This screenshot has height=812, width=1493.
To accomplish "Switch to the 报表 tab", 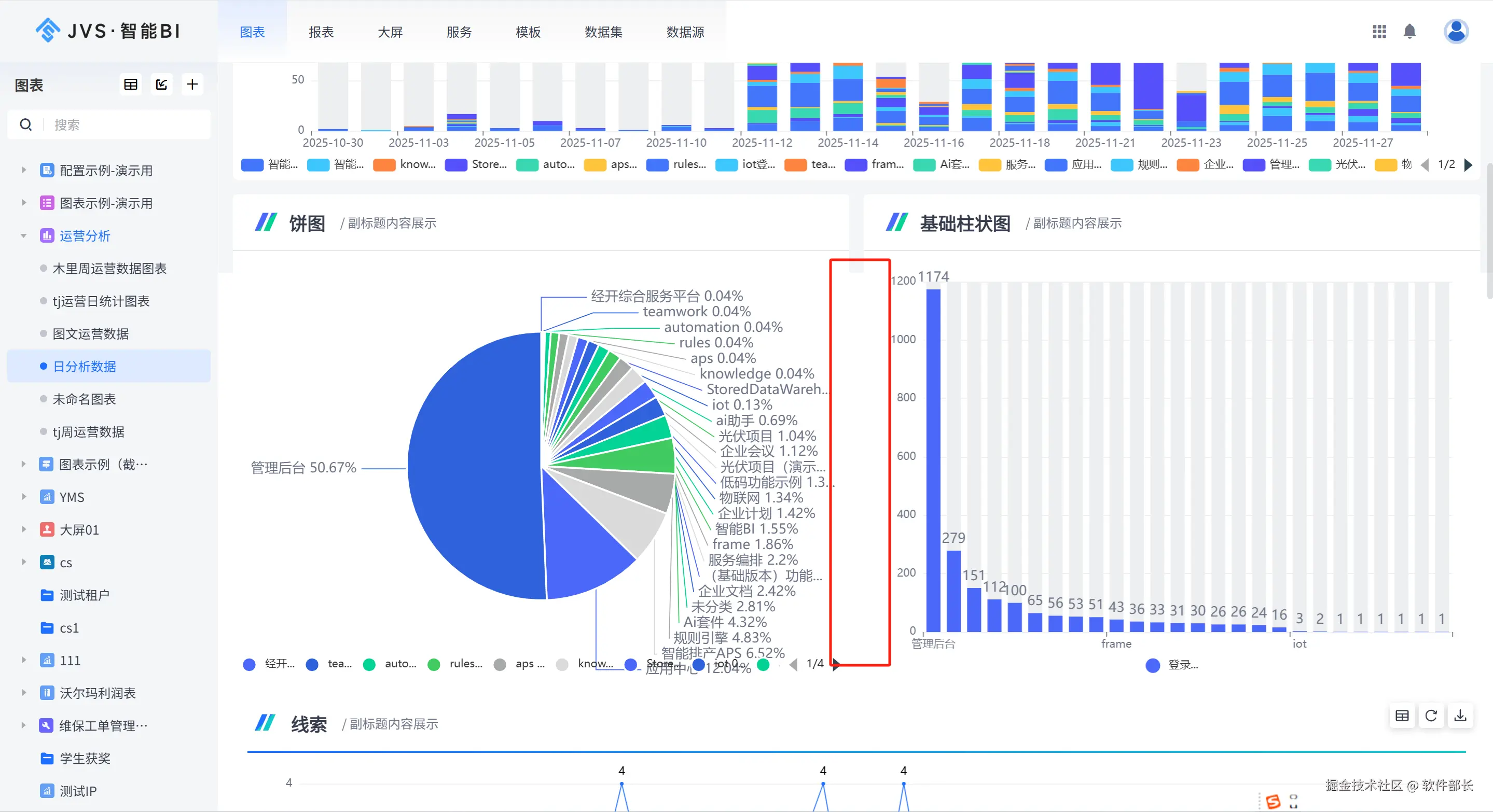I will coord(321,32).
